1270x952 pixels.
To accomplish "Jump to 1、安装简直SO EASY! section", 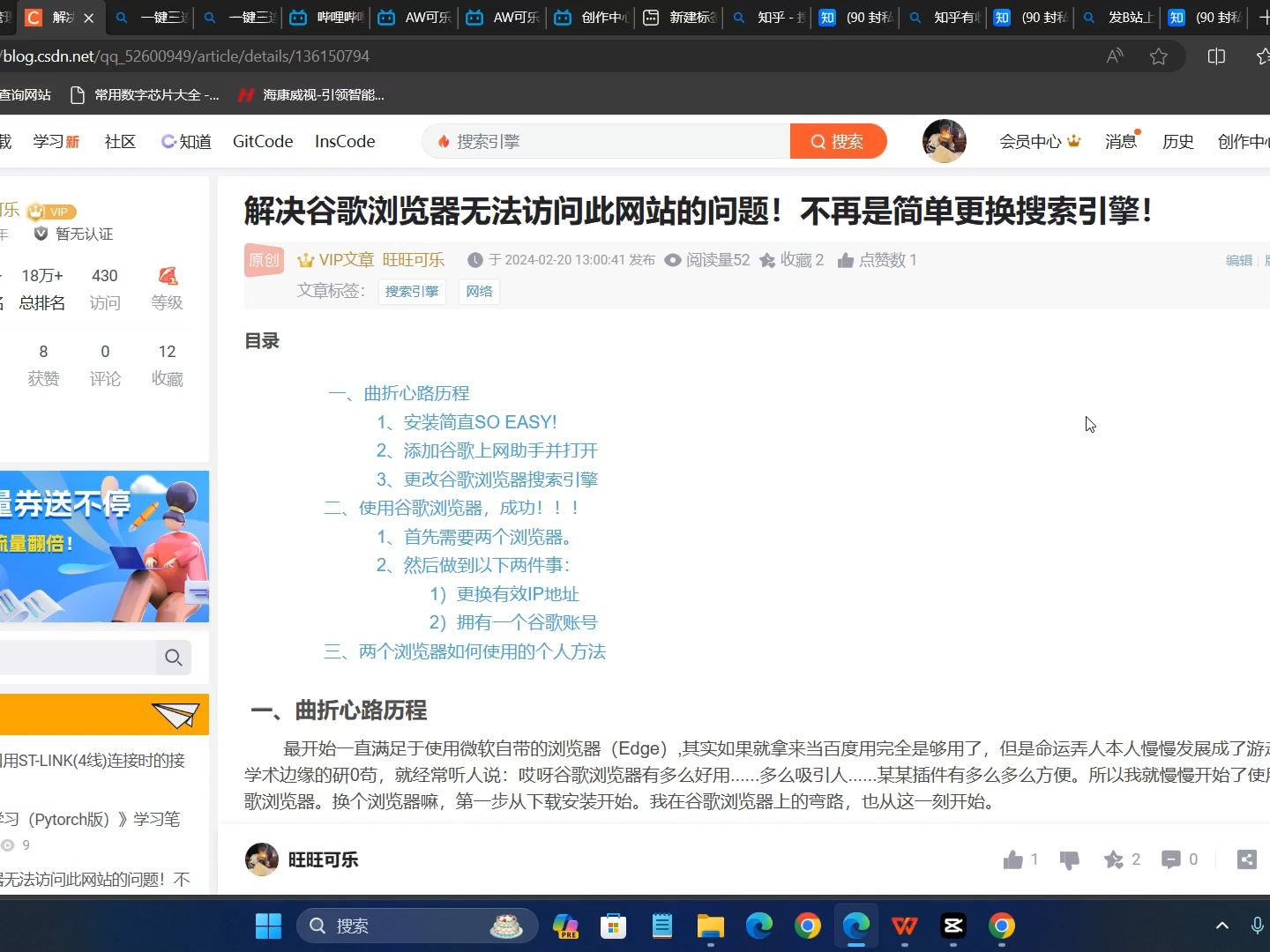I will [x=467, y=422].
